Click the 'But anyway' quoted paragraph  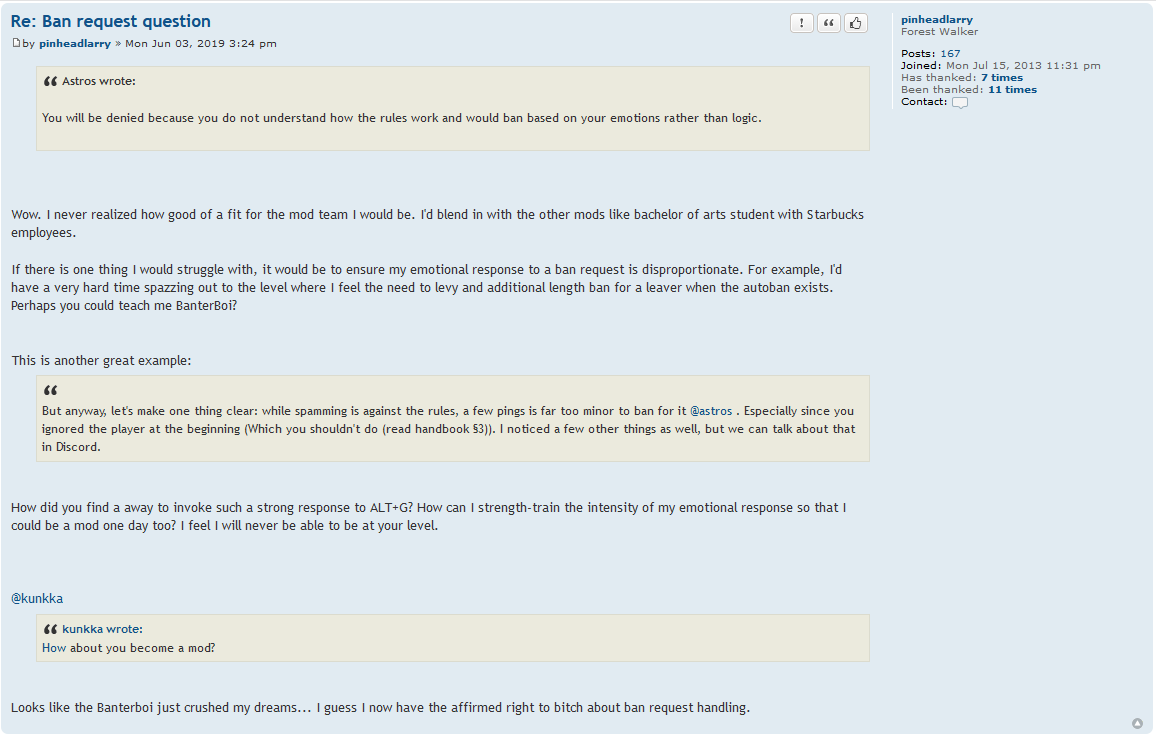coord(447,429)
